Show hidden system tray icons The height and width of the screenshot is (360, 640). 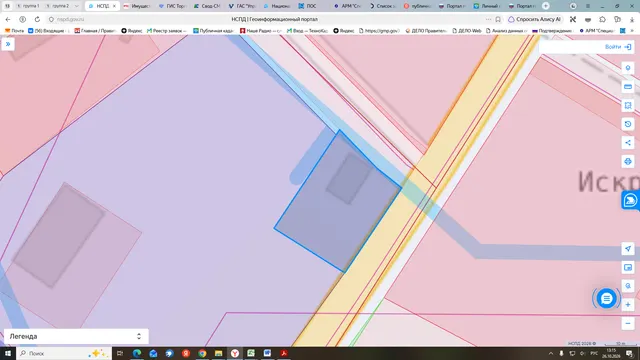tap(551, 353)
